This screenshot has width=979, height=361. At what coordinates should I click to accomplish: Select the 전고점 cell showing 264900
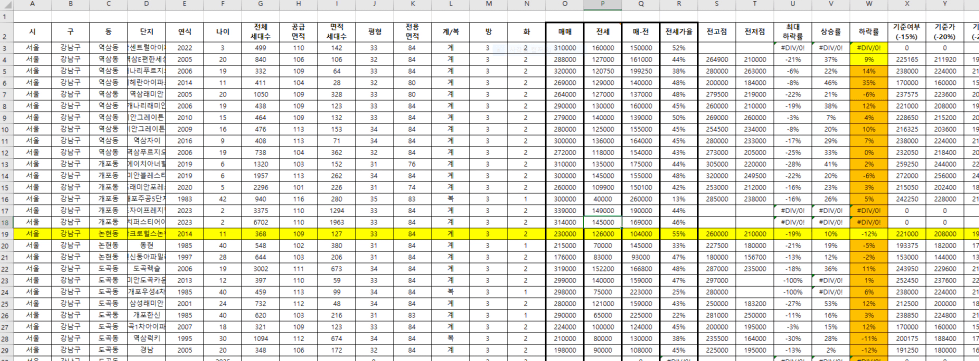pyautogui.click(x=717, y=59)
